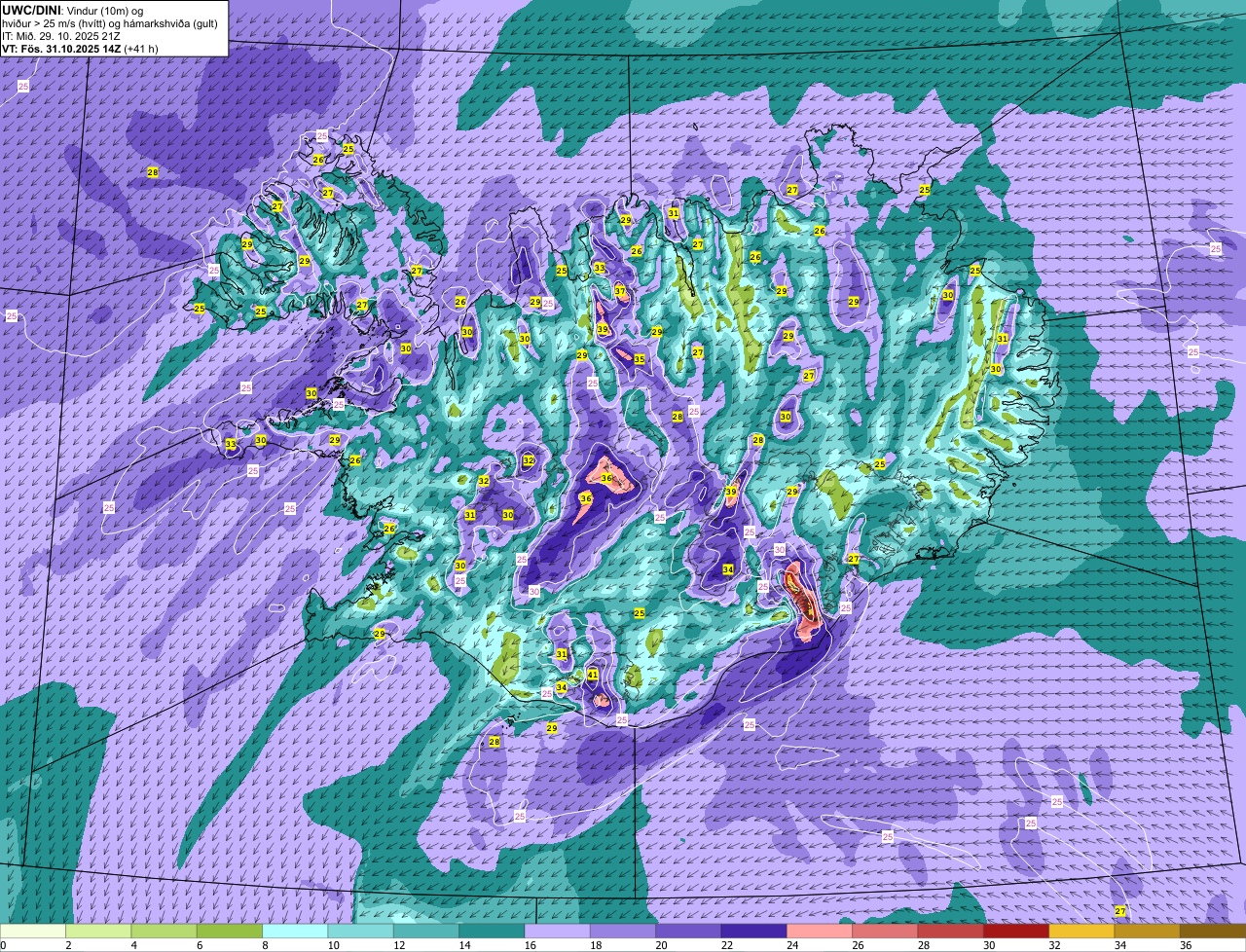Screen dimensions: 1246x952
Task: Click legend scale value 10
Action: tap(334, 945)
